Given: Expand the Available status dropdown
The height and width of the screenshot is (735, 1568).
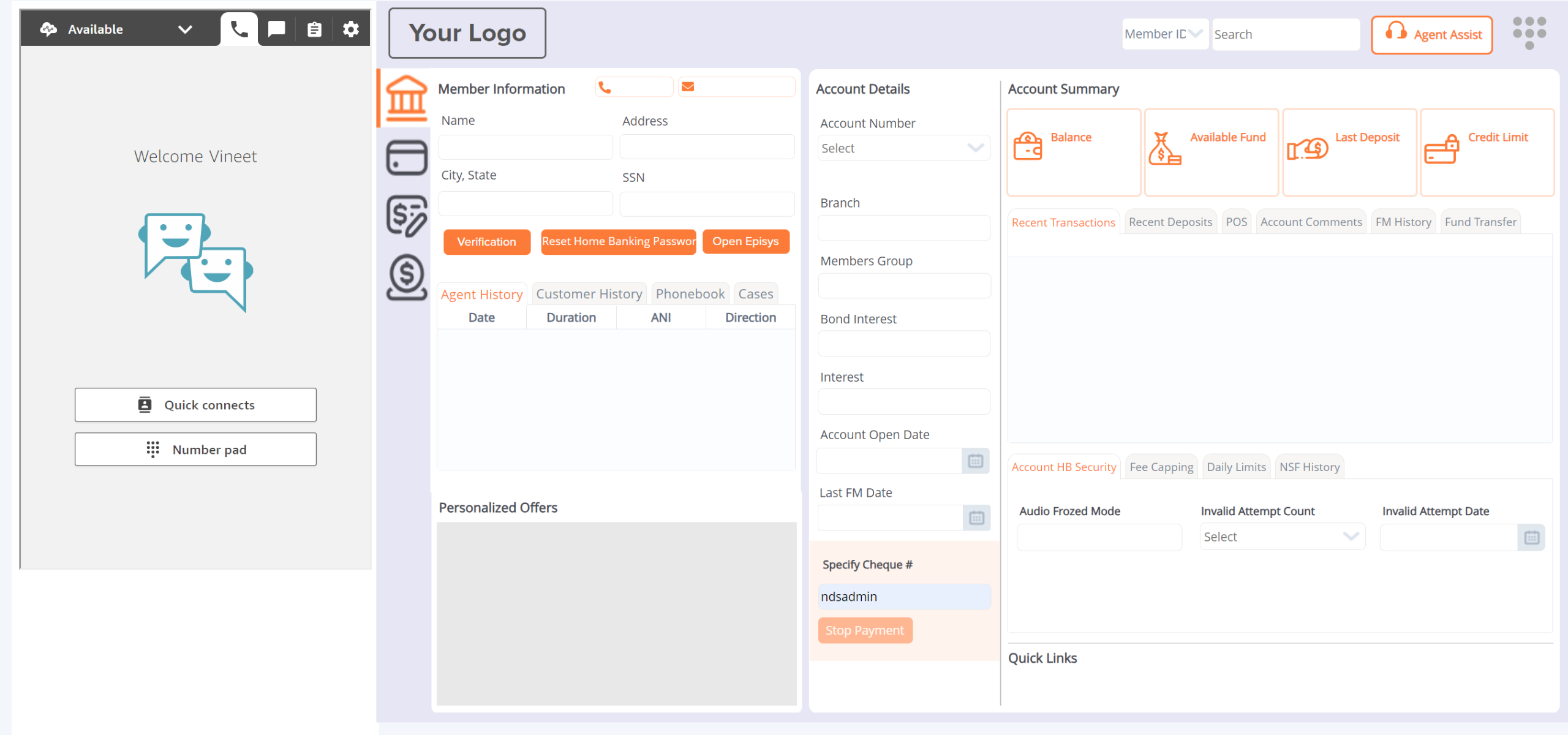Looking at the screenshot, I should click(x=185, y=29).
